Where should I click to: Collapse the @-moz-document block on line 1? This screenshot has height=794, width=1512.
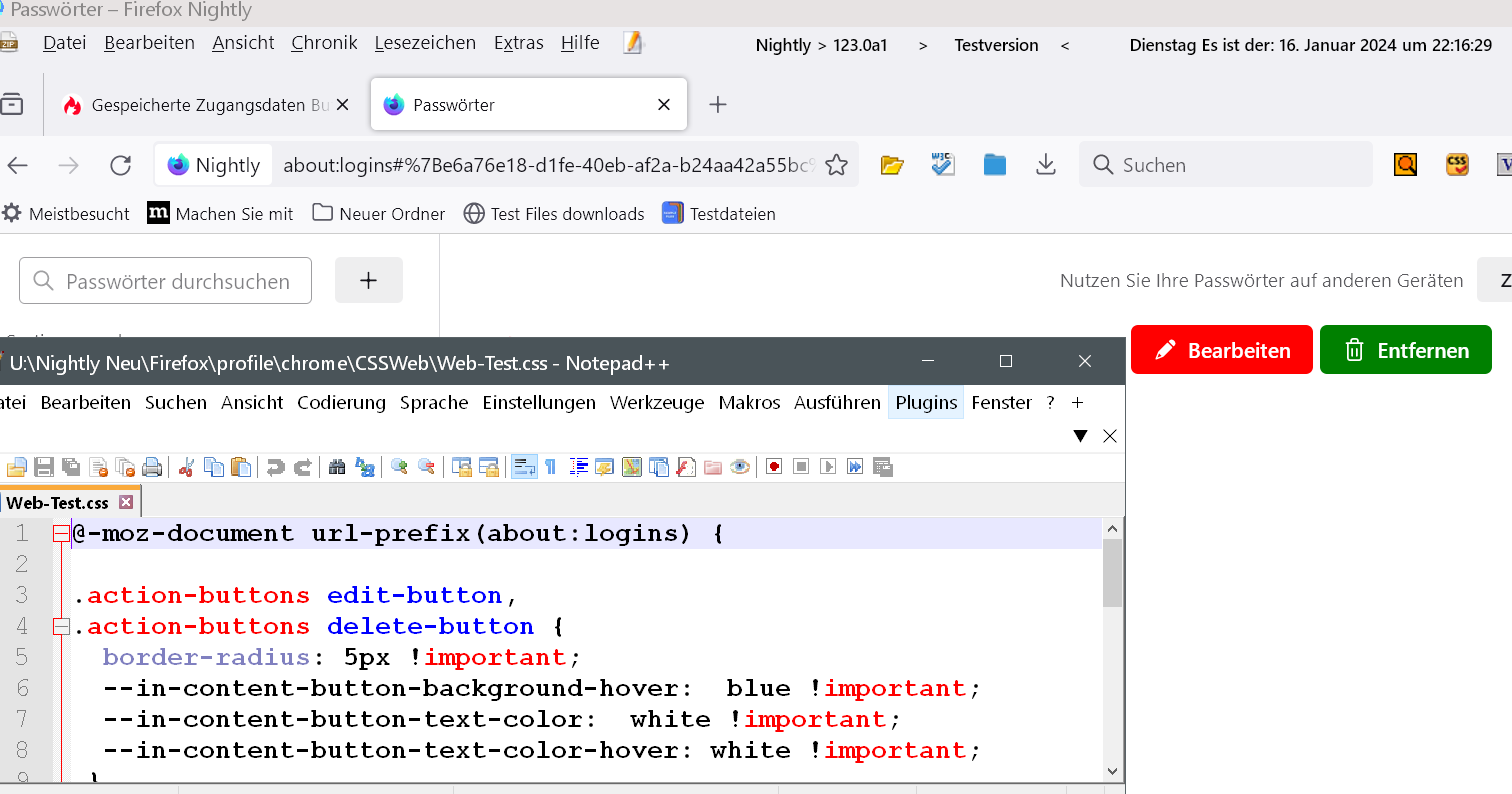click(61, 534)
